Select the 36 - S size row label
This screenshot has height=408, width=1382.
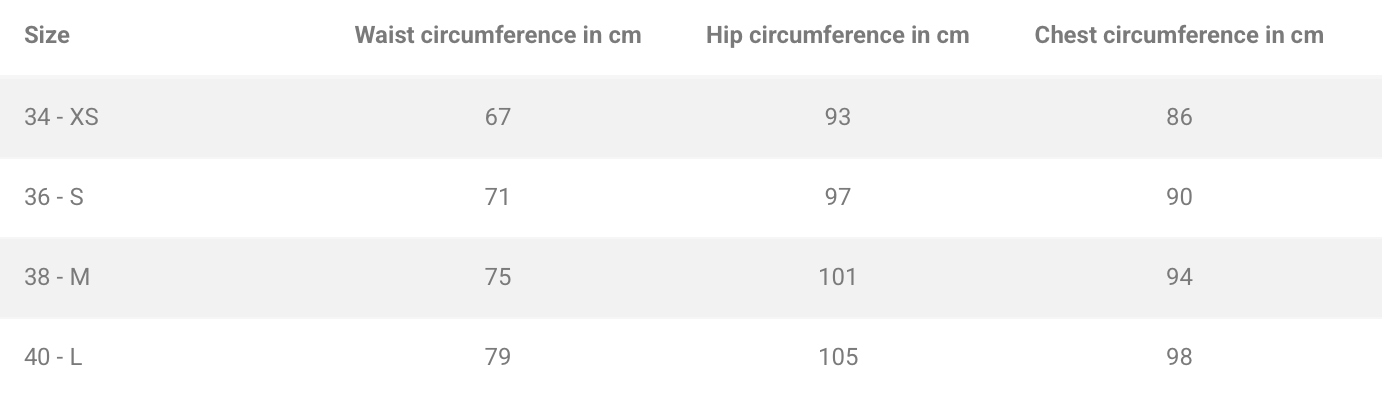pyautogui.click(x=54, y=197)
